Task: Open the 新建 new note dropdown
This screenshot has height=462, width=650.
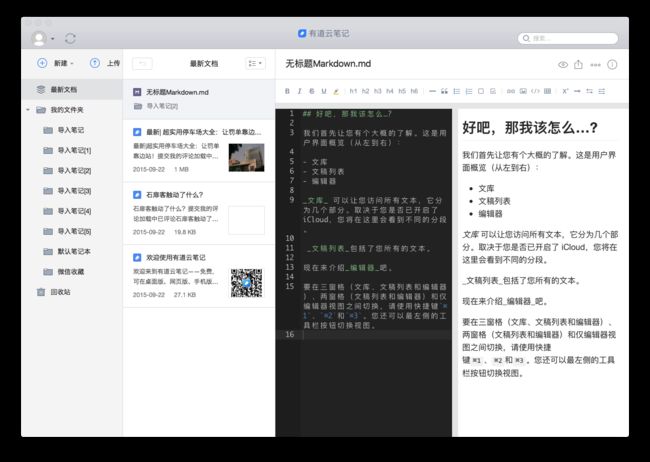Action: click(x=55, y=63)
